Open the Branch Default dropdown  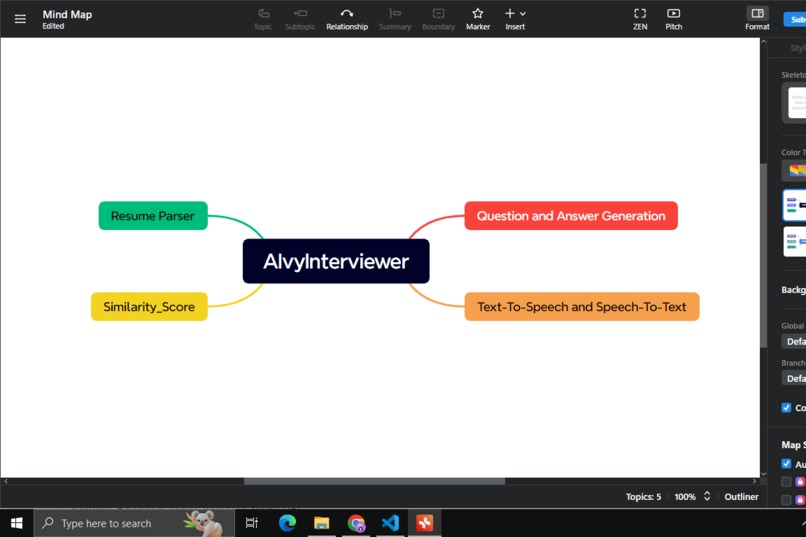[x=794, y=378]
